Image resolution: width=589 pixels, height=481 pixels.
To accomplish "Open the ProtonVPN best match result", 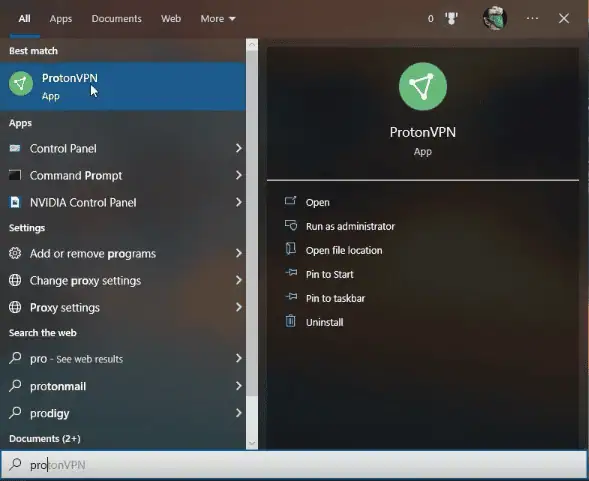I will click(123, 86).
